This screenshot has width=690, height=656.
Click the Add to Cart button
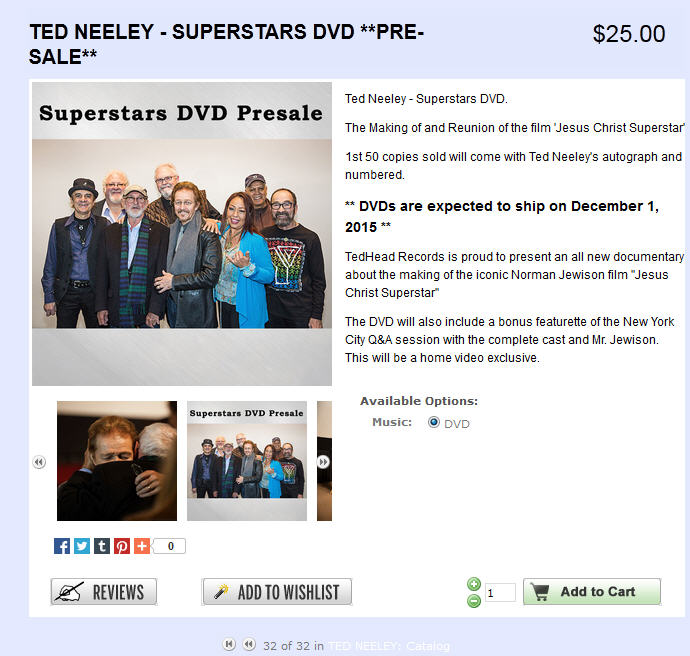(x=592, y=592)
